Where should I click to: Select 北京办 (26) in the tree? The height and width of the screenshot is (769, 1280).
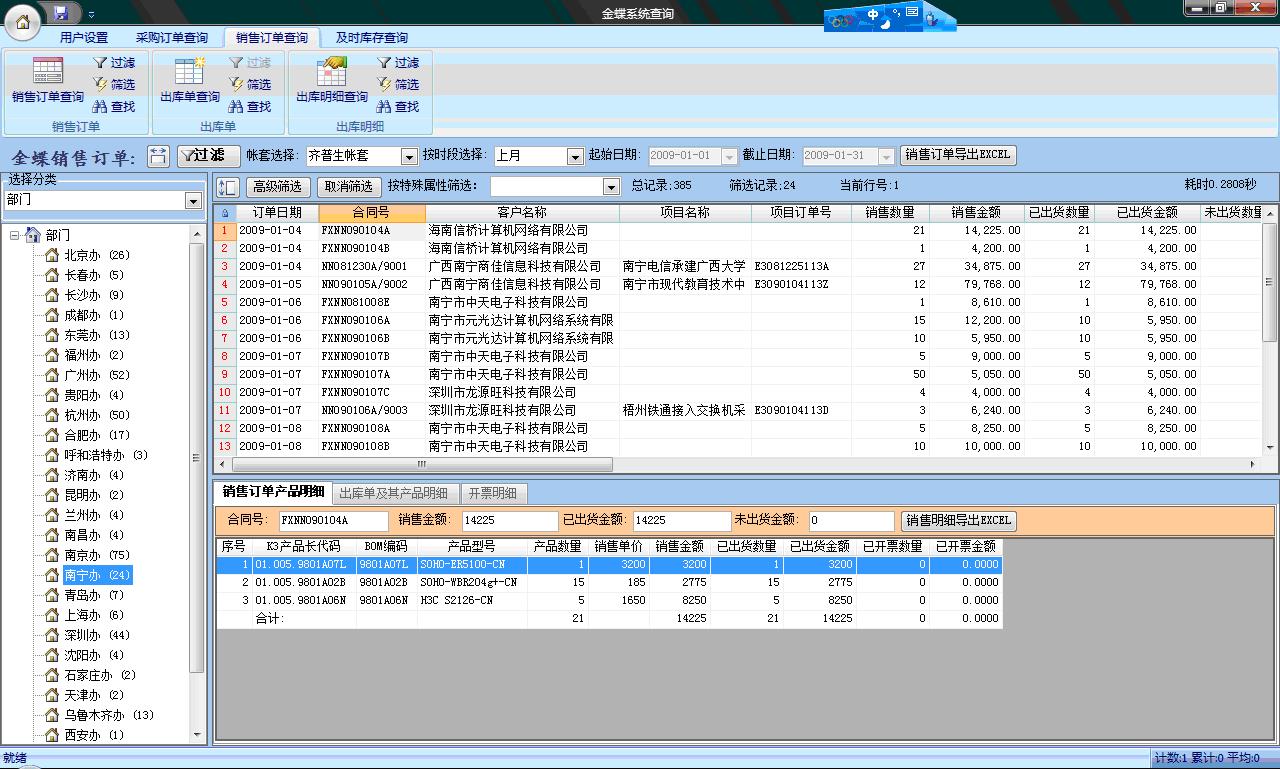(x=97, y=255)
